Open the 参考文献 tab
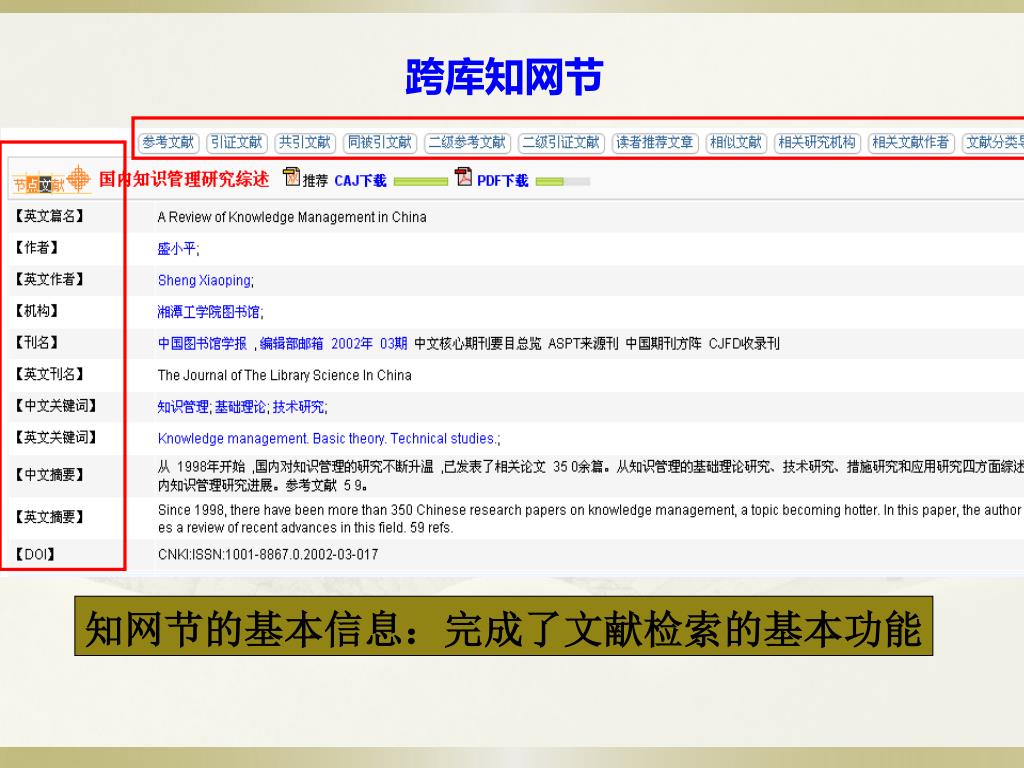Screen dimensions: 1024x768 (x=168, y=142)
